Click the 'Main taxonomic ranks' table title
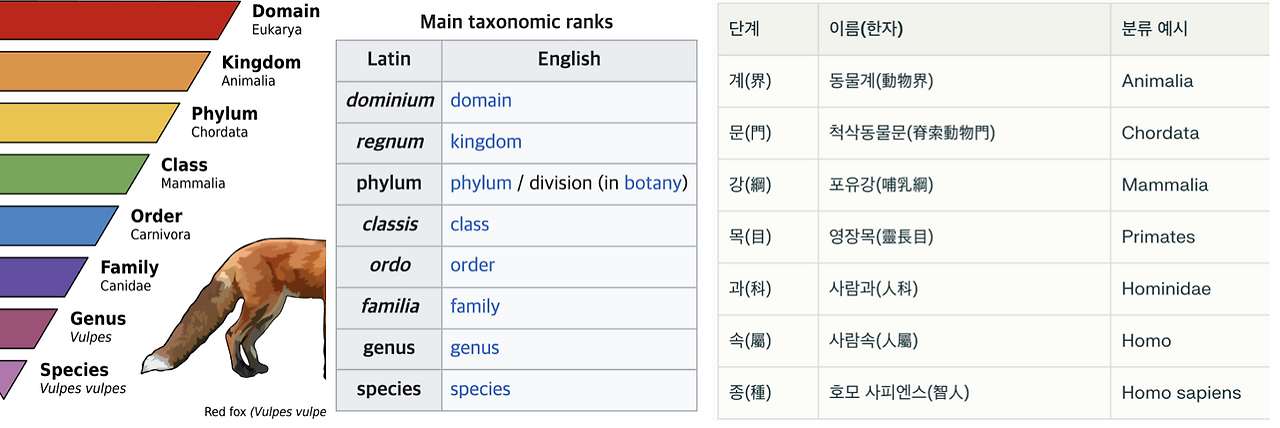Image resolution: width=1280 pixels, height=428 pixels. coord(516,21)
